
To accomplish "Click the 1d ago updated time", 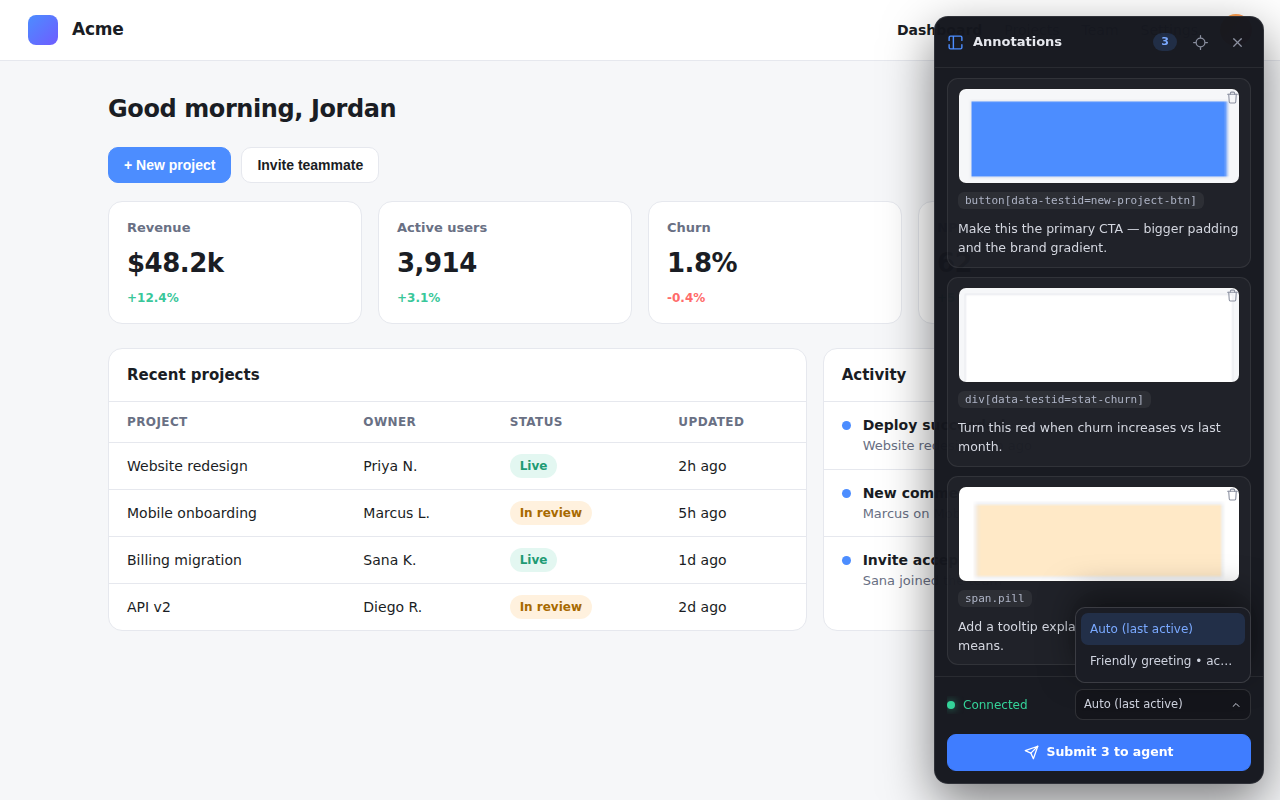I will pyautogui.click(x=702, y=560).
